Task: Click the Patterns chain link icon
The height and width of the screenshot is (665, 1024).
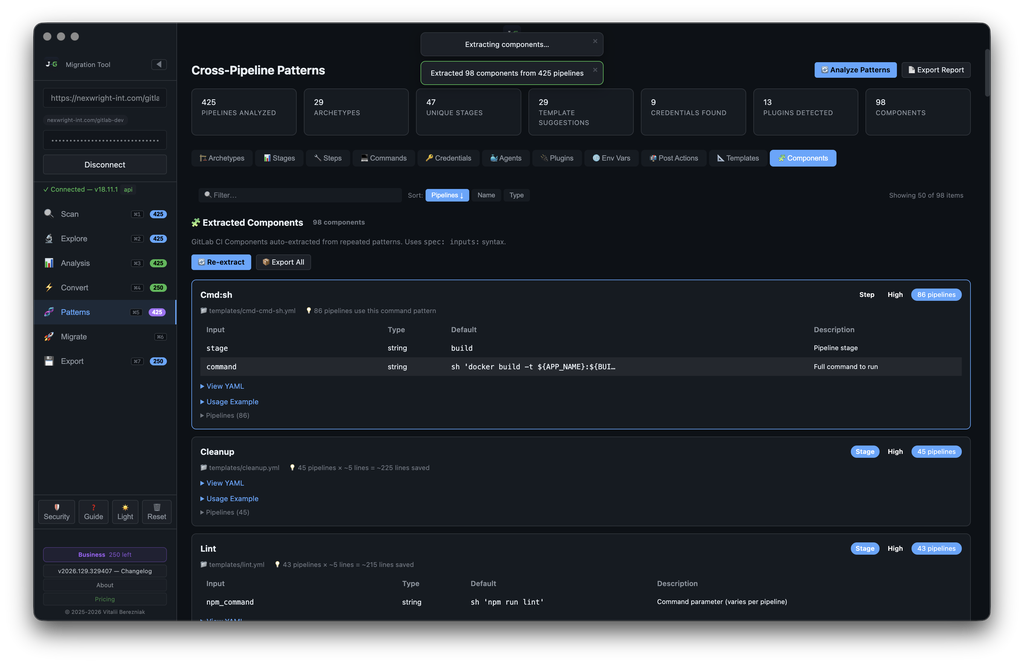Action: click(x=49, y=312)
